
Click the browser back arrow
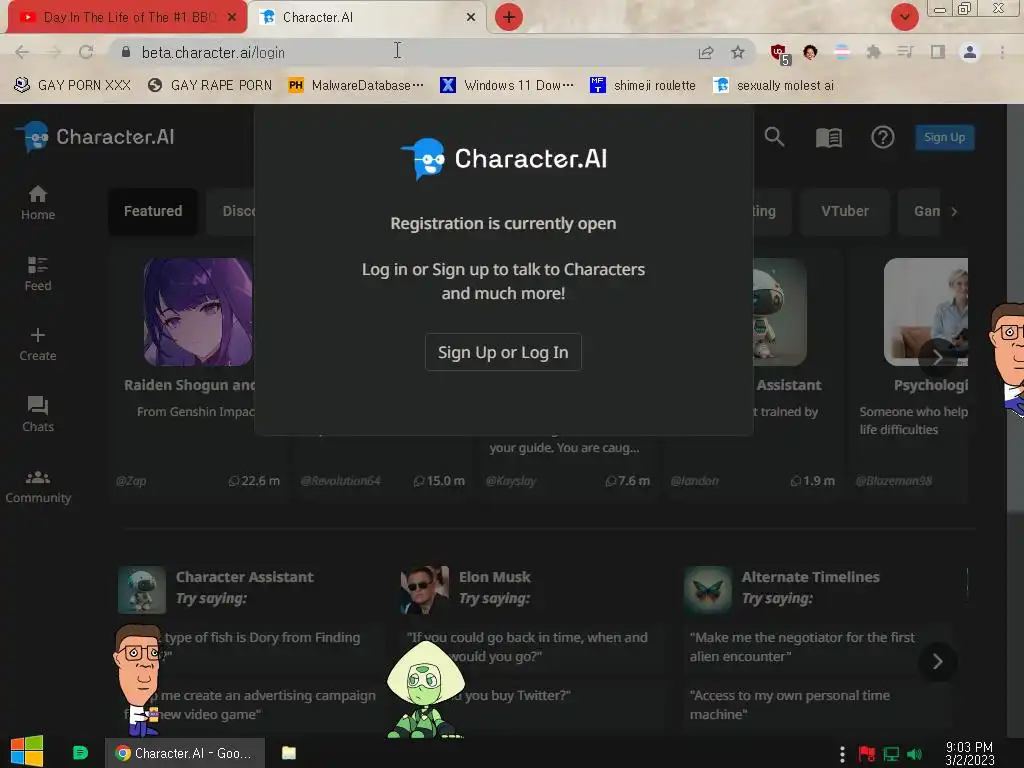click(x=22, y=52)
